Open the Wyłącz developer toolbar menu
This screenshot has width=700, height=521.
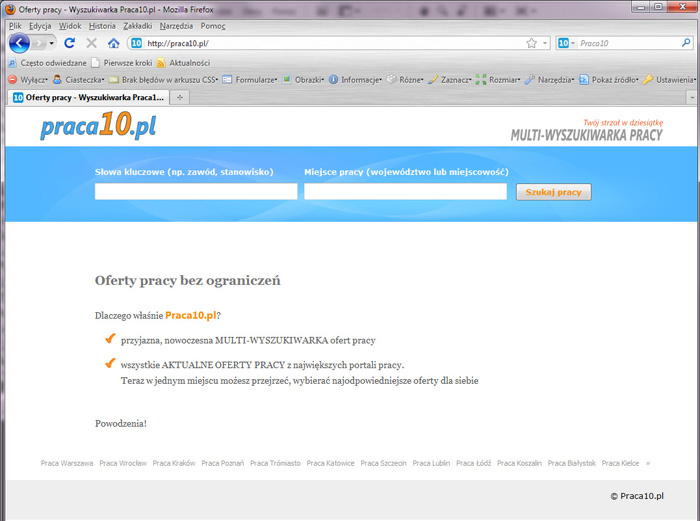tap(28, 80)
